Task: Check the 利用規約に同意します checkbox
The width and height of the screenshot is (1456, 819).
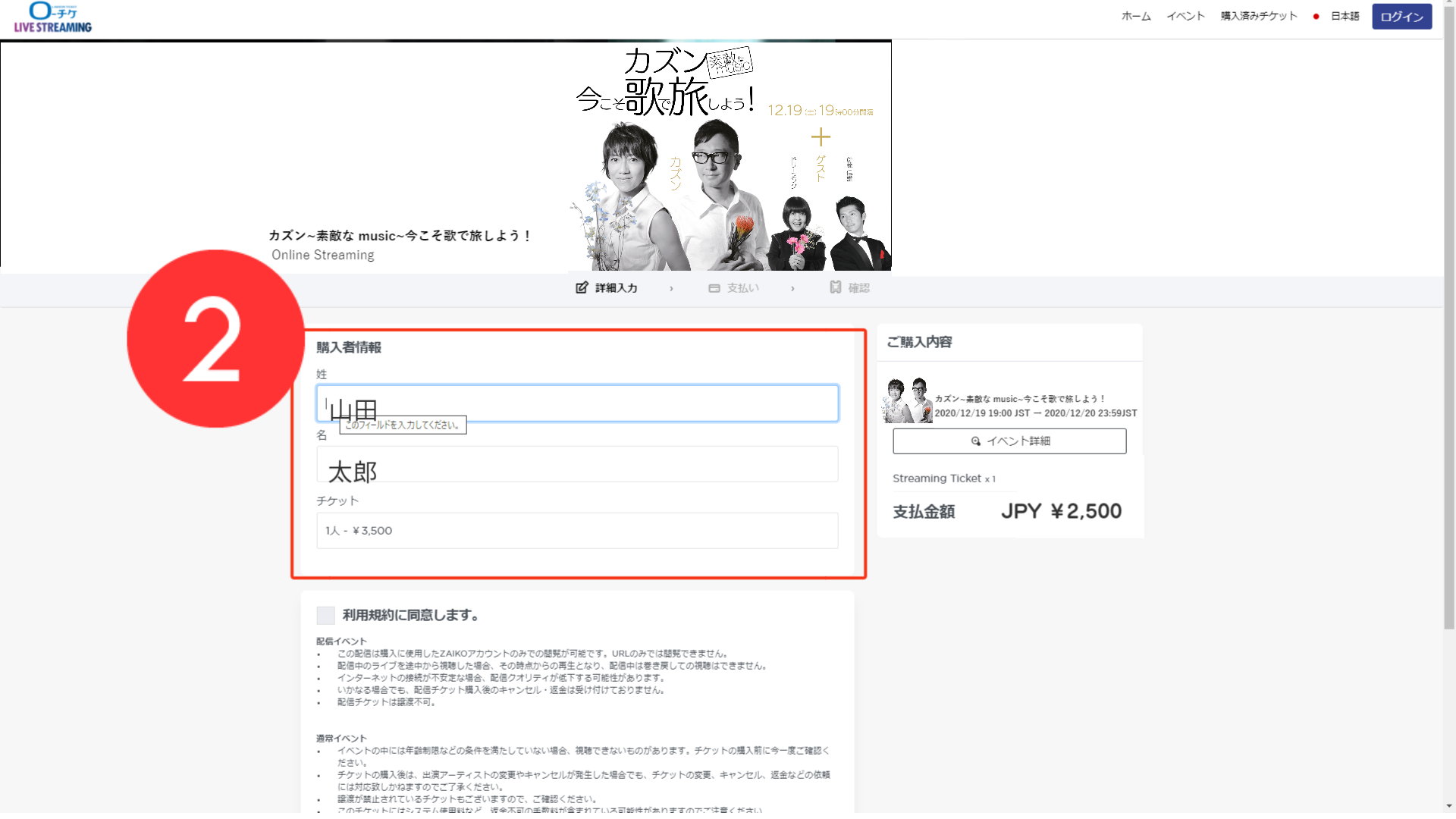Action: coord(326,615)
